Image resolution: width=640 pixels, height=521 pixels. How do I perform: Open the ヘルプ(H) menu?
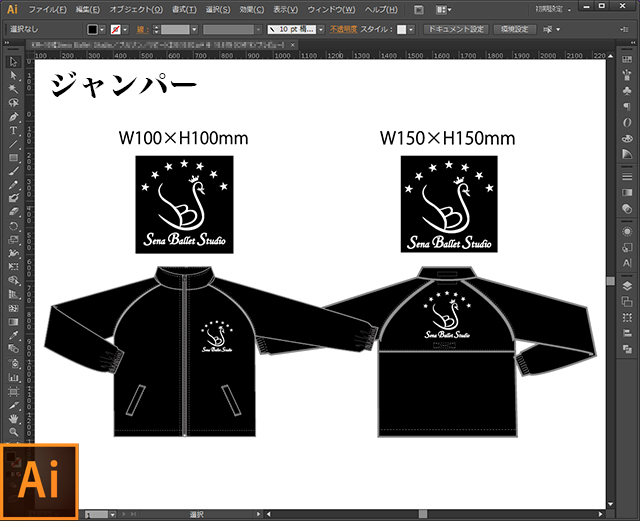[381, 9]
